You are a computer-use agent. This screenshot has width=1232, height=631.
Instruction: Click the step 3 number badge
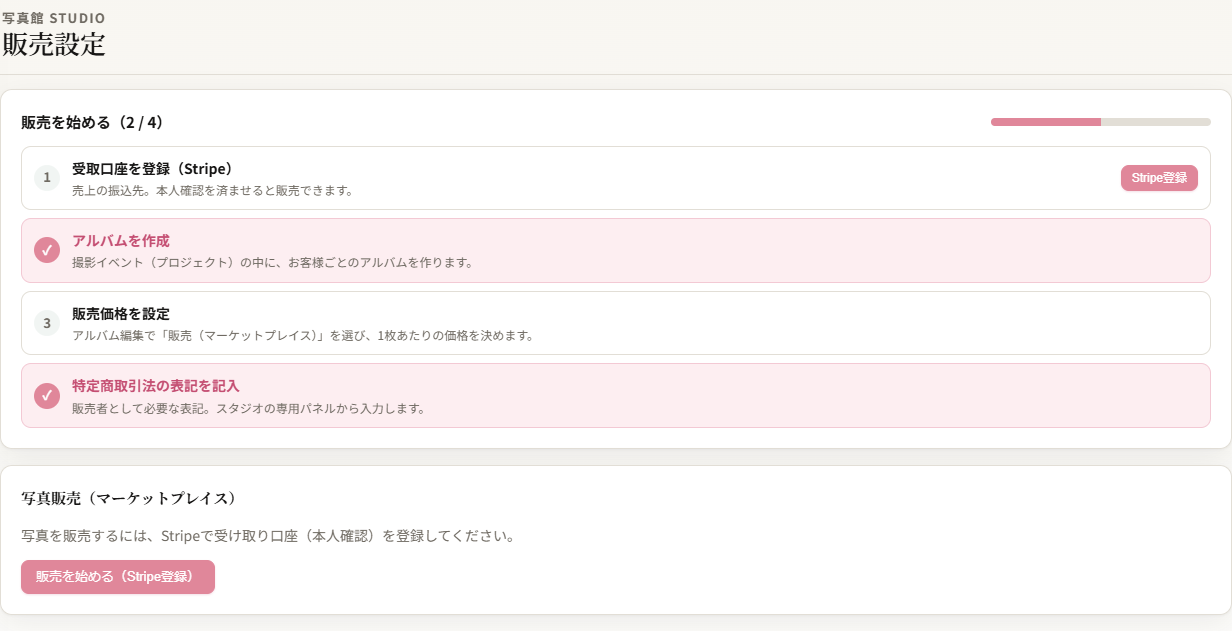[47, 323]
